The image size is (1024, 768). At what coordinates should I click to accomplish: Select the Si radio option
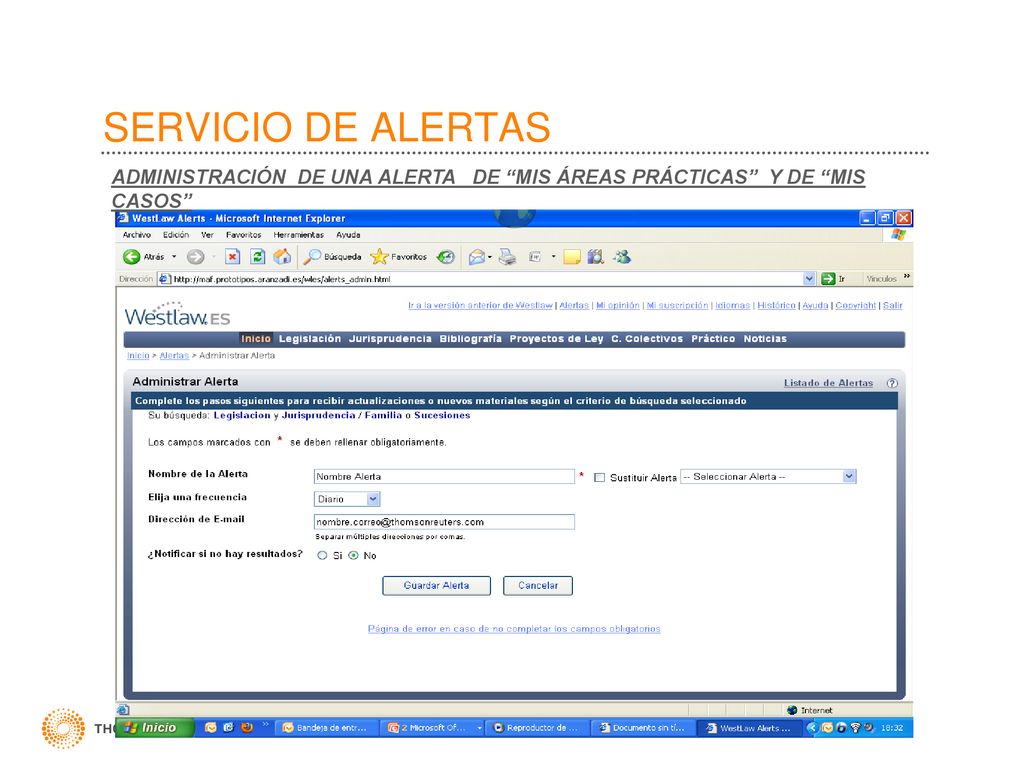(x=322, y=556)
